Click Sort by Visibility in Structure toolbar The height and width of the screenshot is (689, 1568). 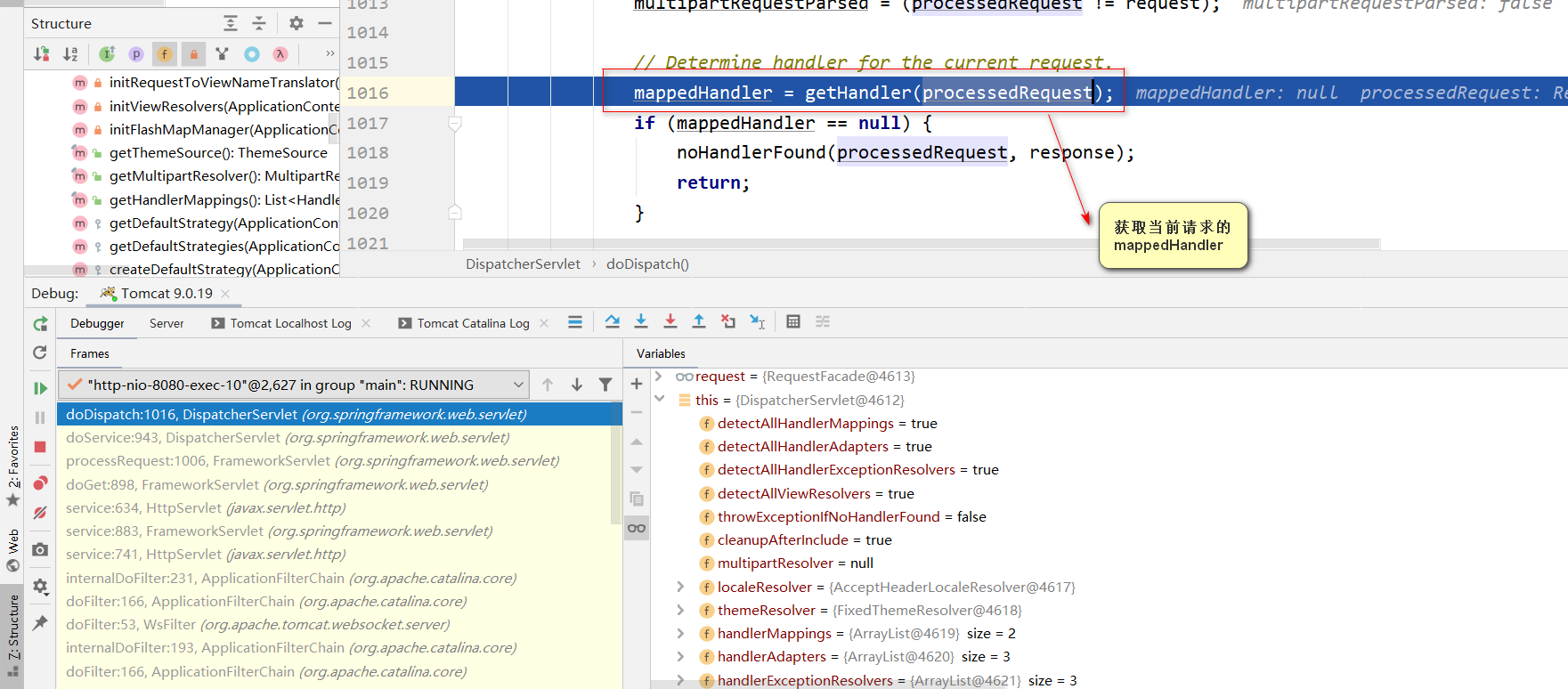(42, 54)
